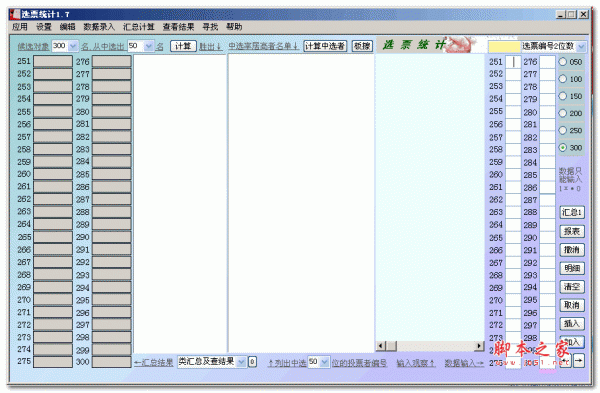Click the 撤消 button

(x=572, y=249)
